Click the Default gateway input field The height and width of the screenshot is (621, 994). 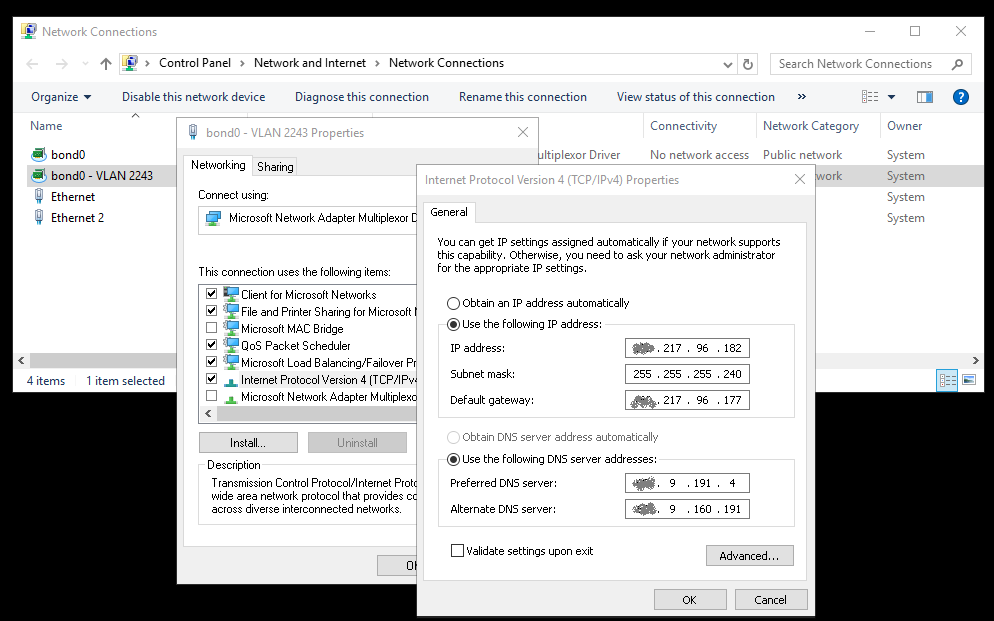[687, 400]
